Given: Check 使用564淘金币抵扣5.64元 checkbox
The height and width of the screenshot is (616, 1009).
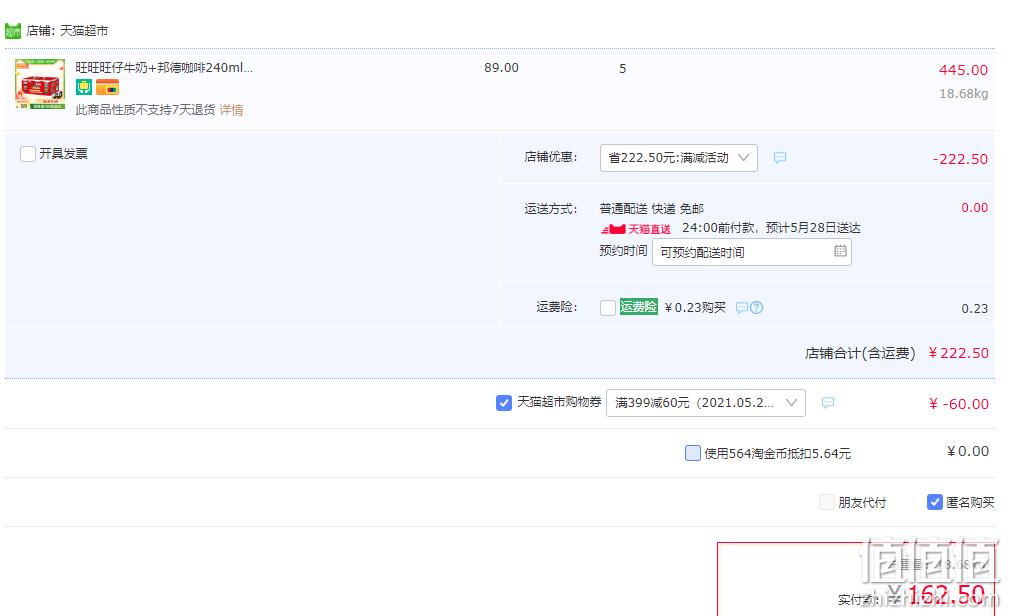Looking at the screenshot, I should click(693, 453).
